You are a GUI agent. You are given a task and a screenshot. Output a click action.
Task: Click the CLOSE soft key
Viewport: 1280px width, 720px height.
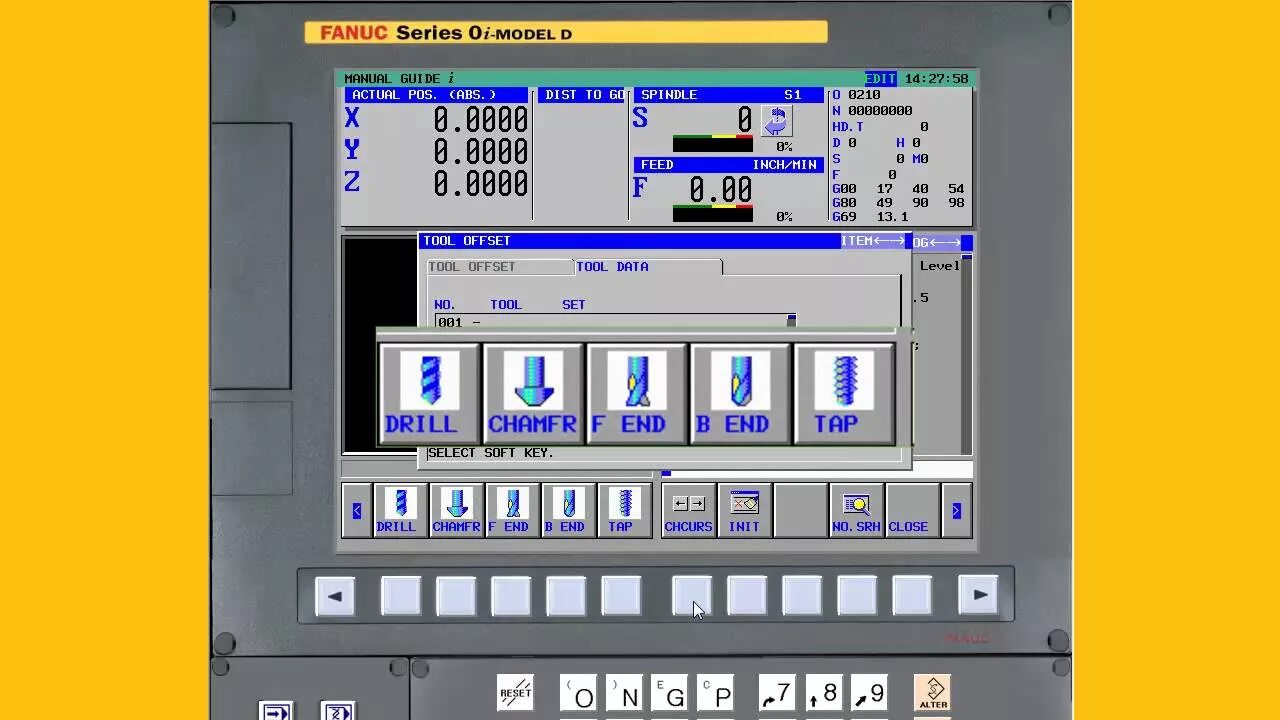pos(912,511)
